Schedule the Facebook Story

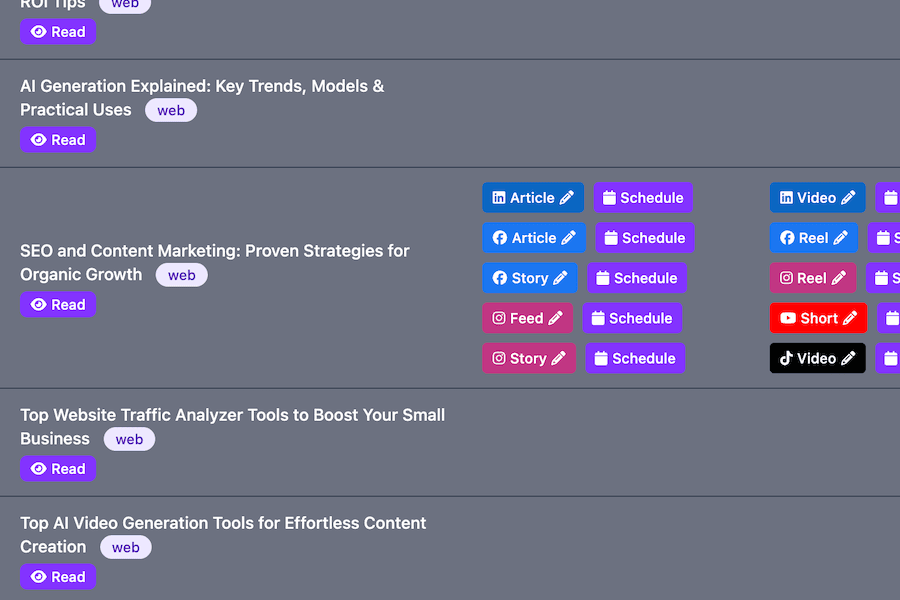click(636, 278)
